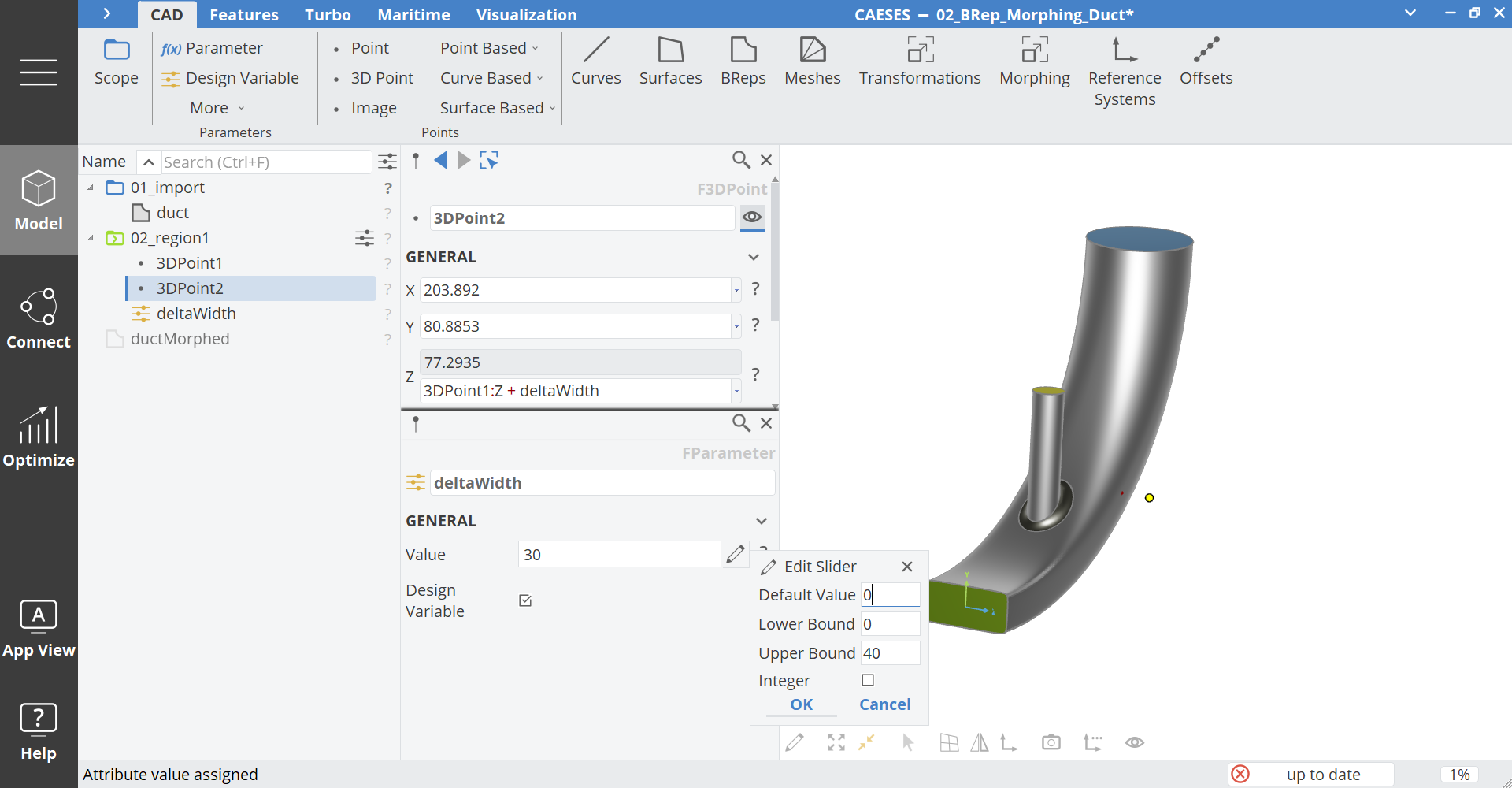Image resolution: width=1512 pixels, height=788 pixels.
Task: Pin the F3DPoint editor
Action: [x=416, y=161]
